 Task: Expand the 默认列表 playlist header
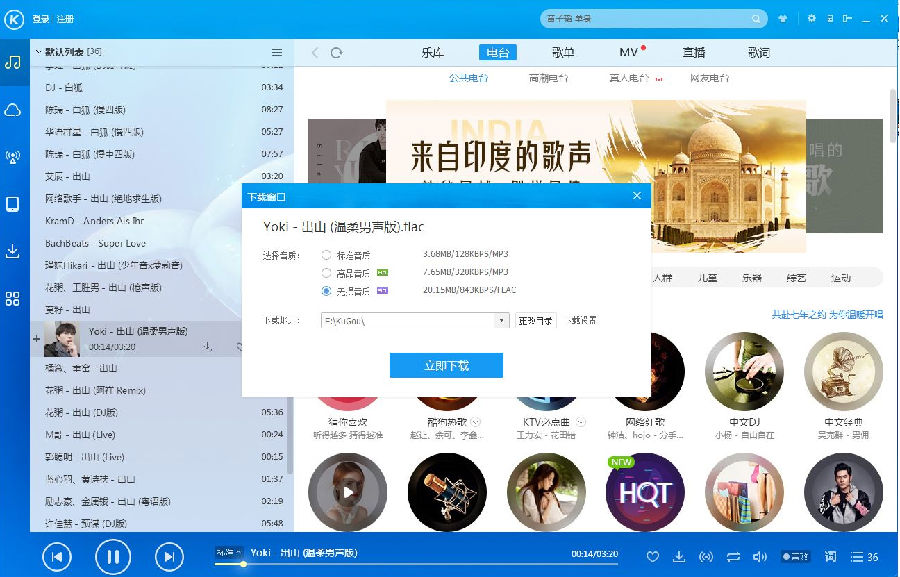coord(40,52)
